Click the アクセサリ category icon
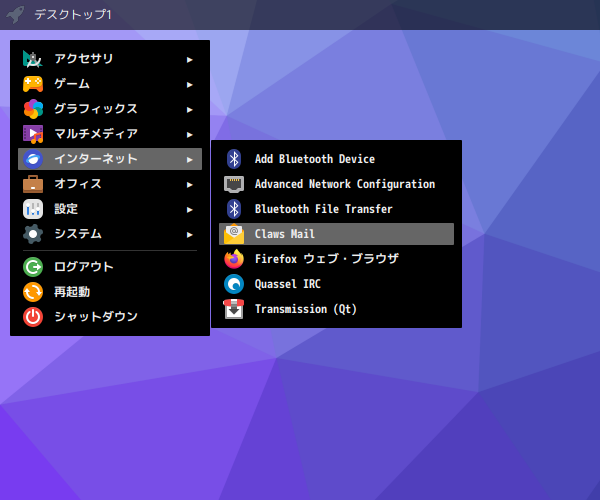Image resolution: width=600 pixels, height=500 pixels. tap(33, 59)
